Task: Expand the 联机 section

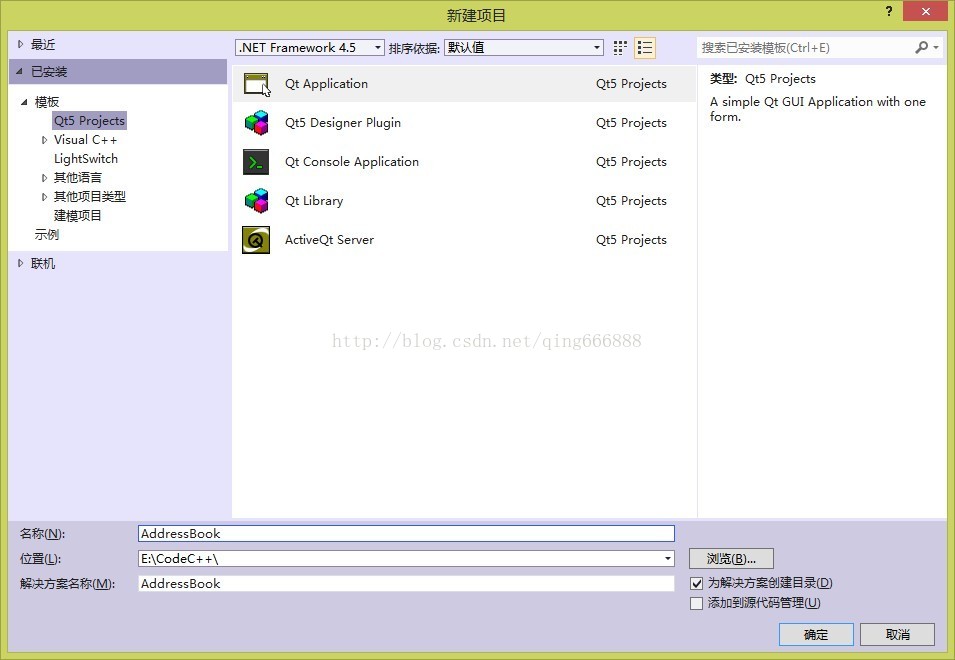Action: 20,263
